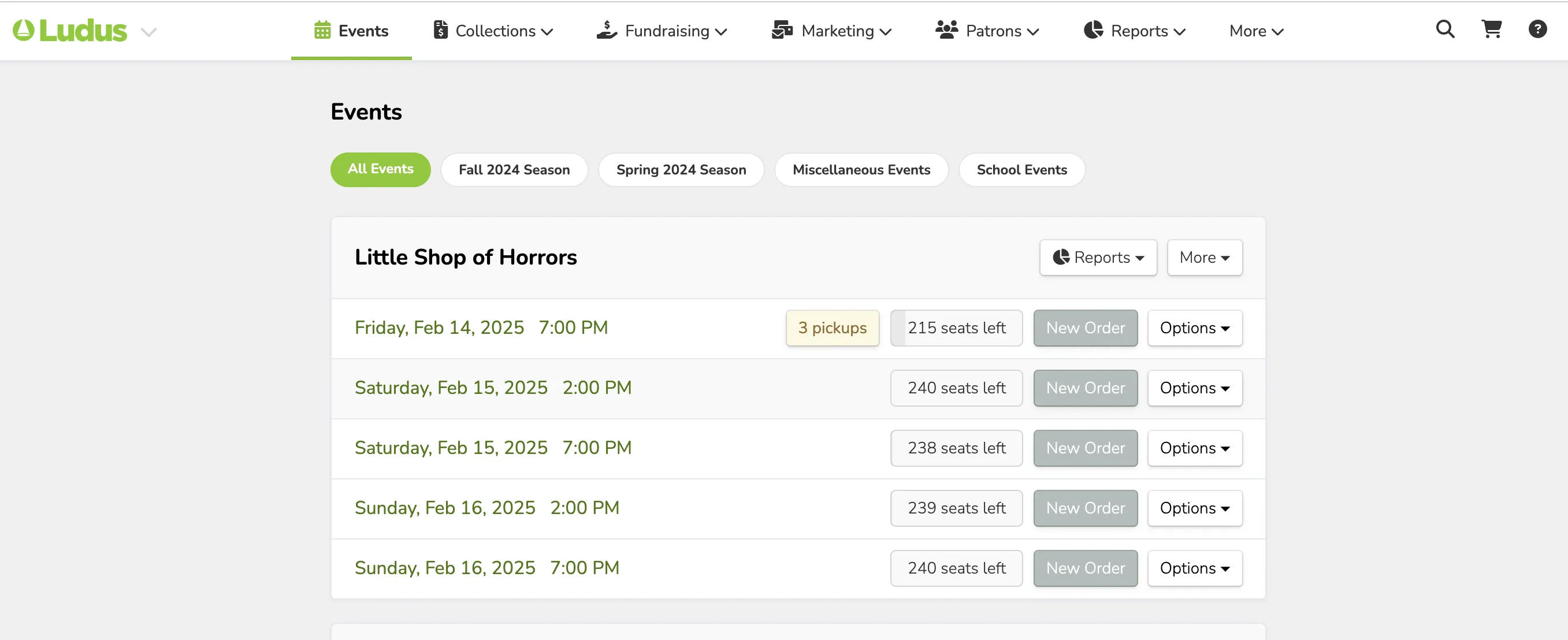Click the Reports pie chart icon in navbar
Image resolution: width=1568 pixels, height=640 pixels.
1093,31
